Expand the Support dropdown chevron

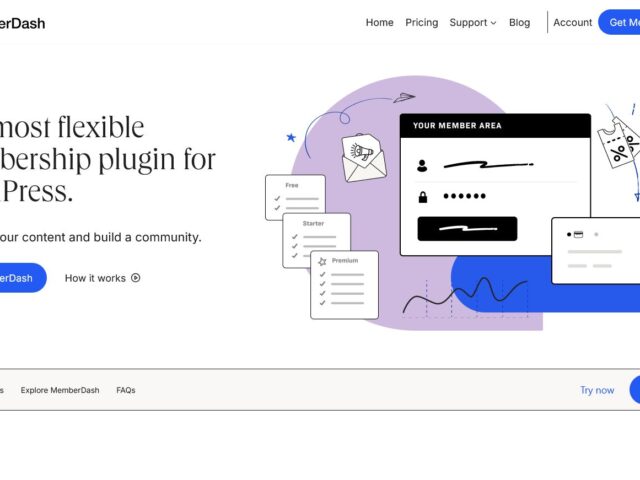coord(493,23)
